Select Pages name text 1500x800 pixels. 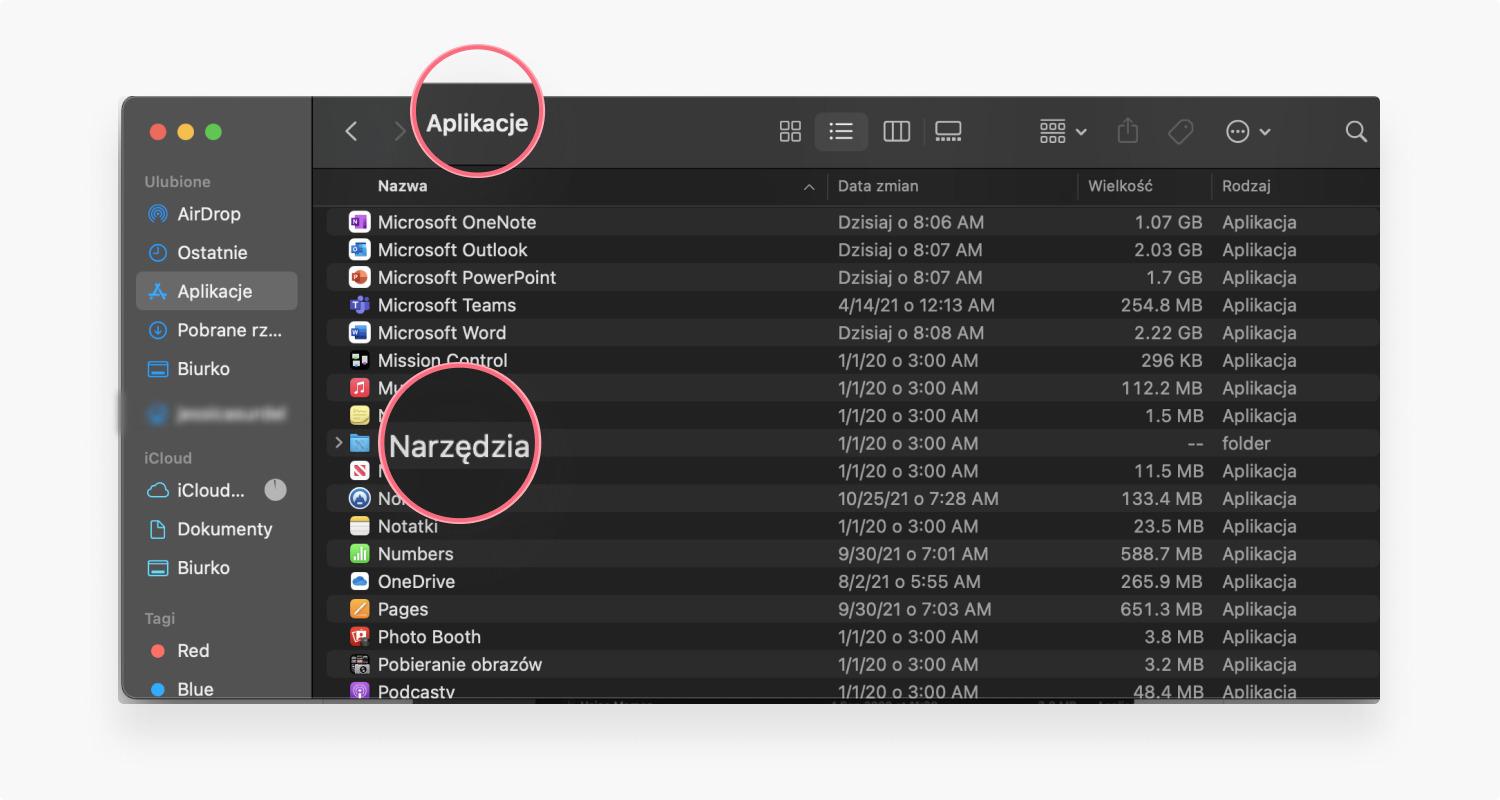click(403, 609)
